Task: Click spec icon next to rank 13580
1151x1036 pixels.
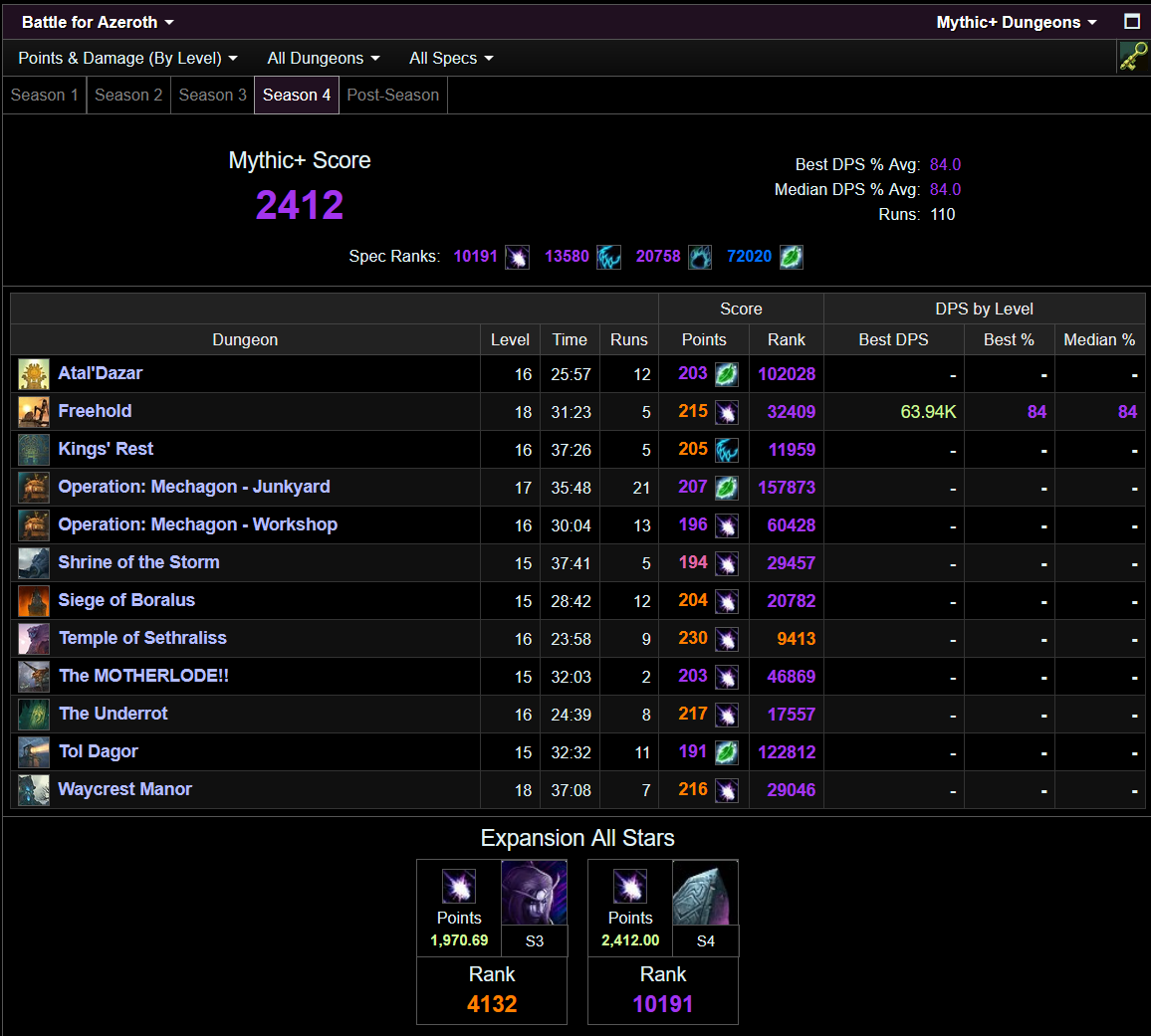Action: 608,257
